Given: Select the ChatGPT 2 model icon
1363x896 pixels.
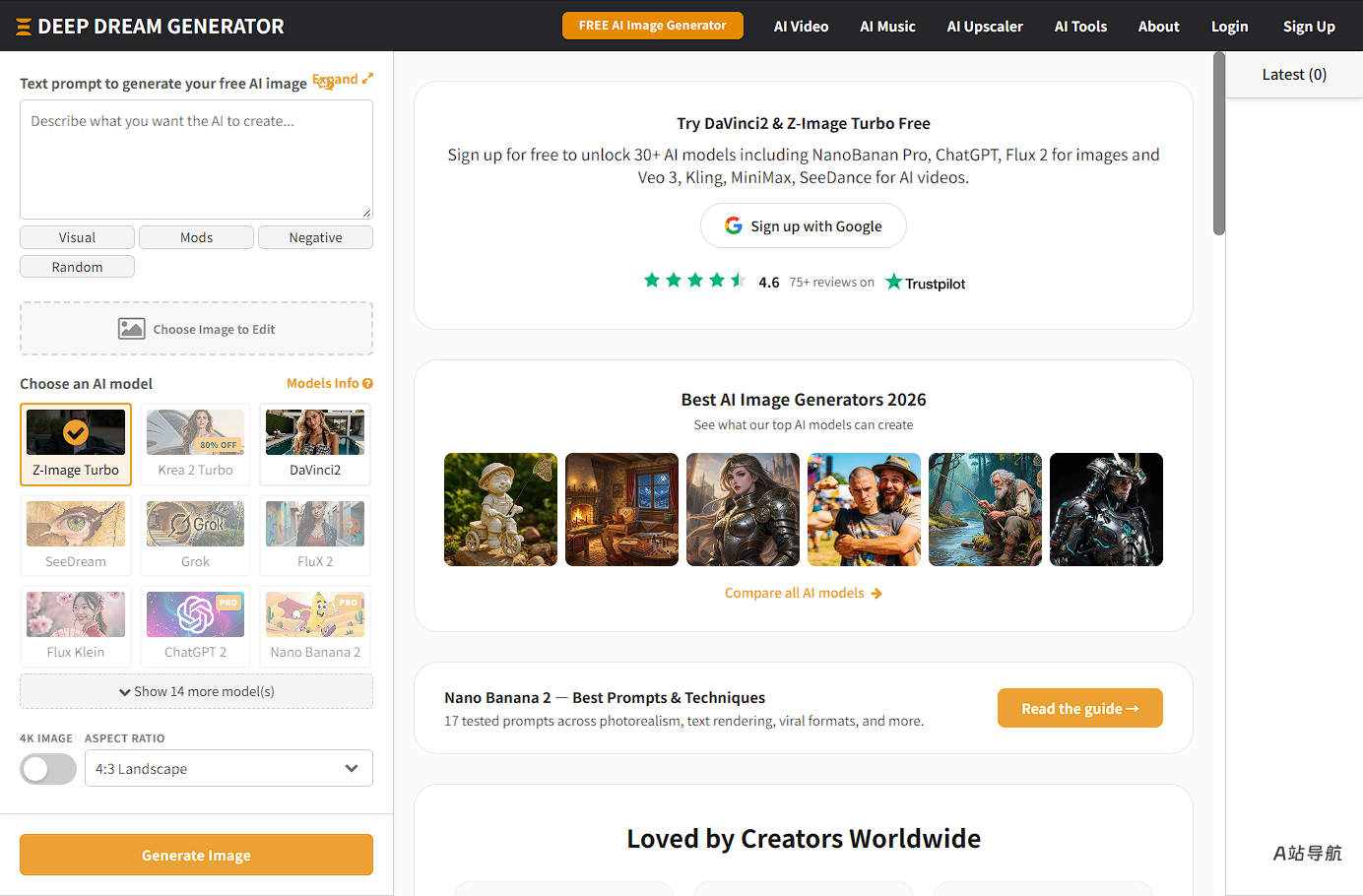Looking at the screenshot, I should (195, 615).
